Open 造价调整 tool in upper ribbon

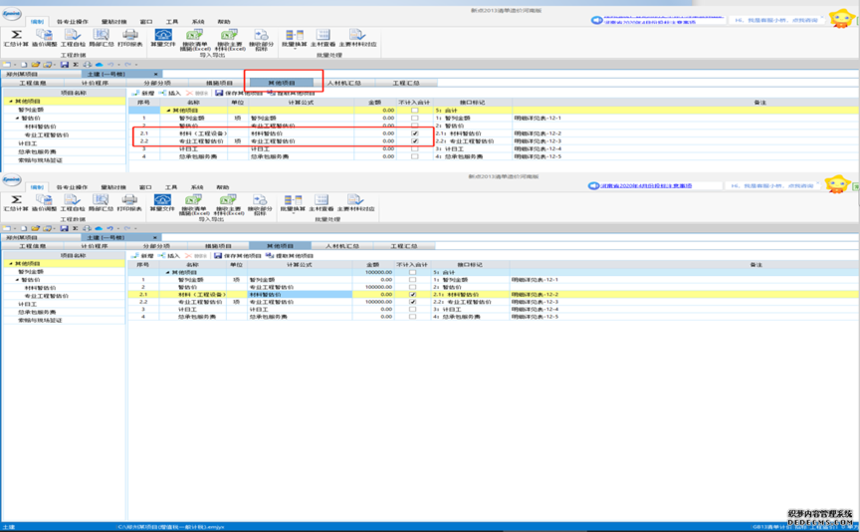[x=45, y=36]
